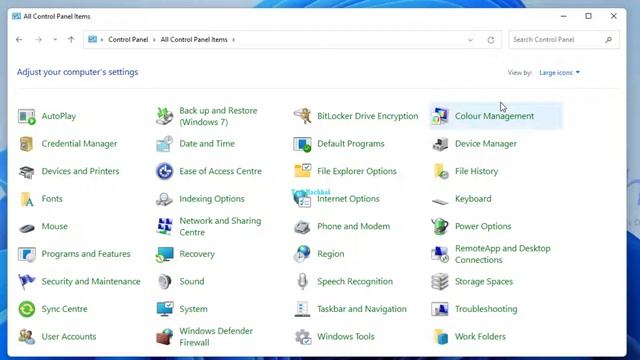Select the Colour Management icon

pos(440,116)
